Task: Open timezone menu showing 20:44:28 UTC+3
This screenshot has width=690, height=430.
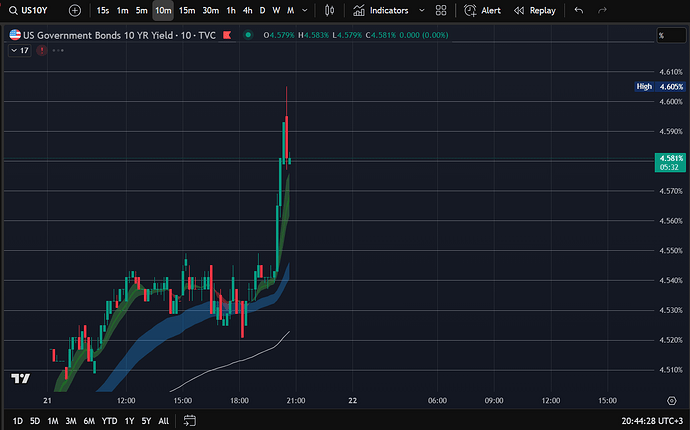Action: coord(652,421)
